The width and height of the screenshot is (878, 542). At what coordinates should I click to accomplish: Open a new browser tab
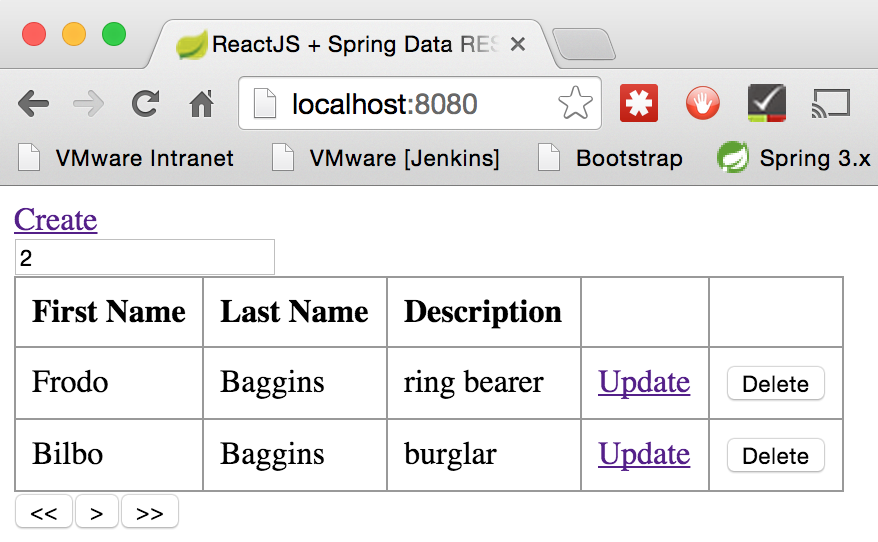pos(583,45)
